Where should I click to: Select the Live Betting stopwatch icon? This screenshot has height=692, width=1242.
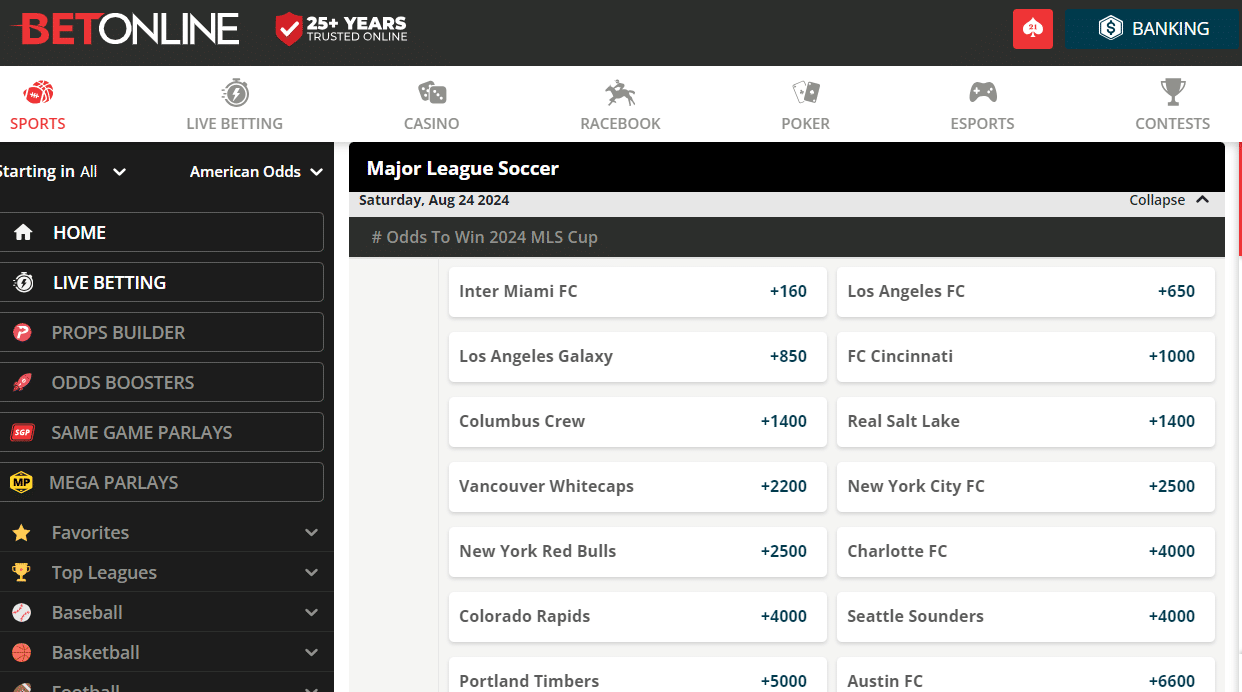coord(235,93)
